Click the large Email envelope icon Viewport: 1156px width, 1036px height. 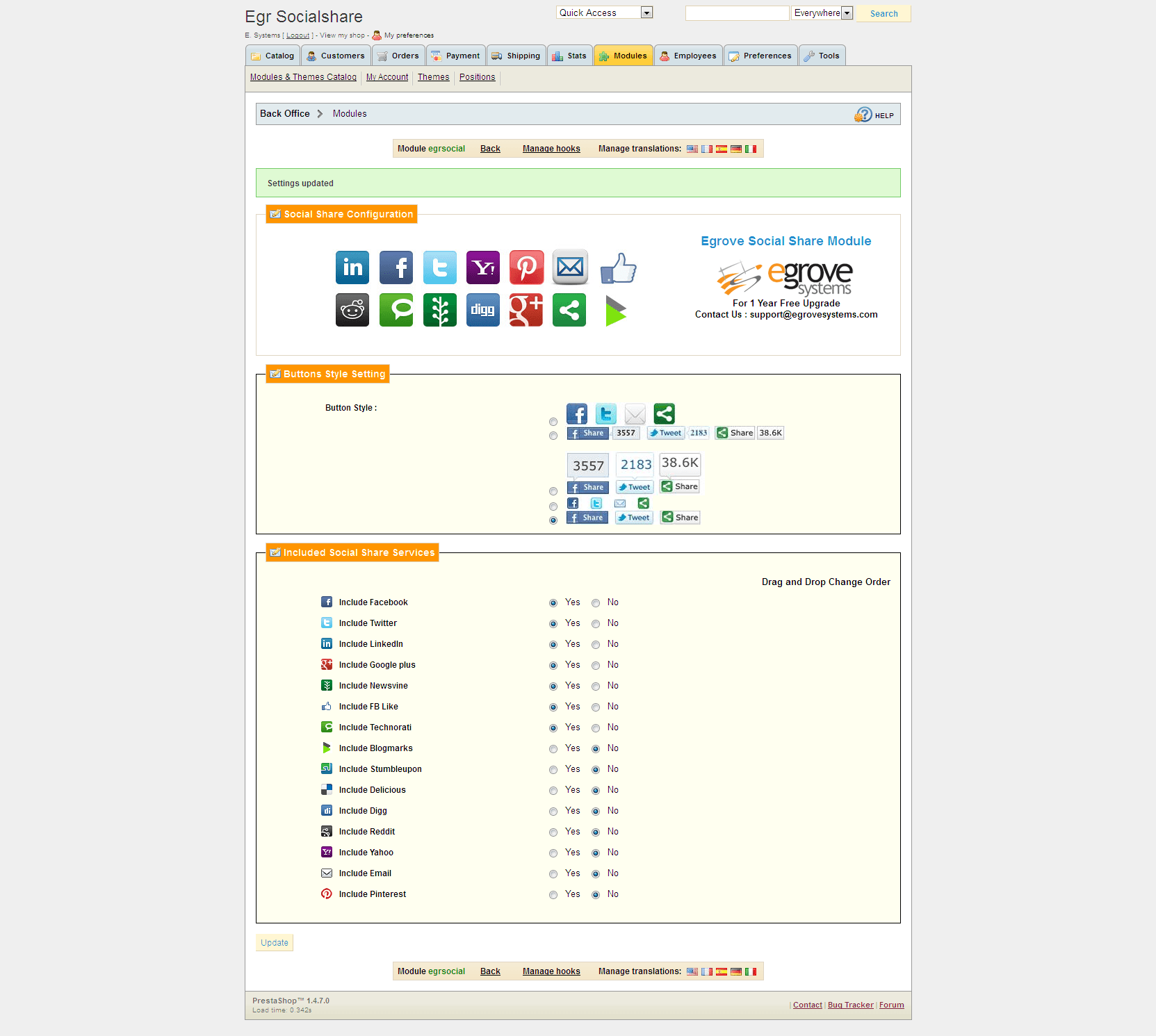click(571, 267)
